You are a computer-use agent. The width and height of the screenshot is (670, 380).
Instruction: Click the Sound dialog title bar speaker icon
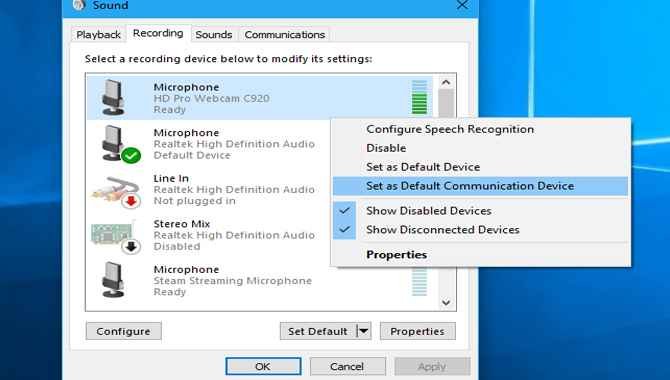point(79,5)
